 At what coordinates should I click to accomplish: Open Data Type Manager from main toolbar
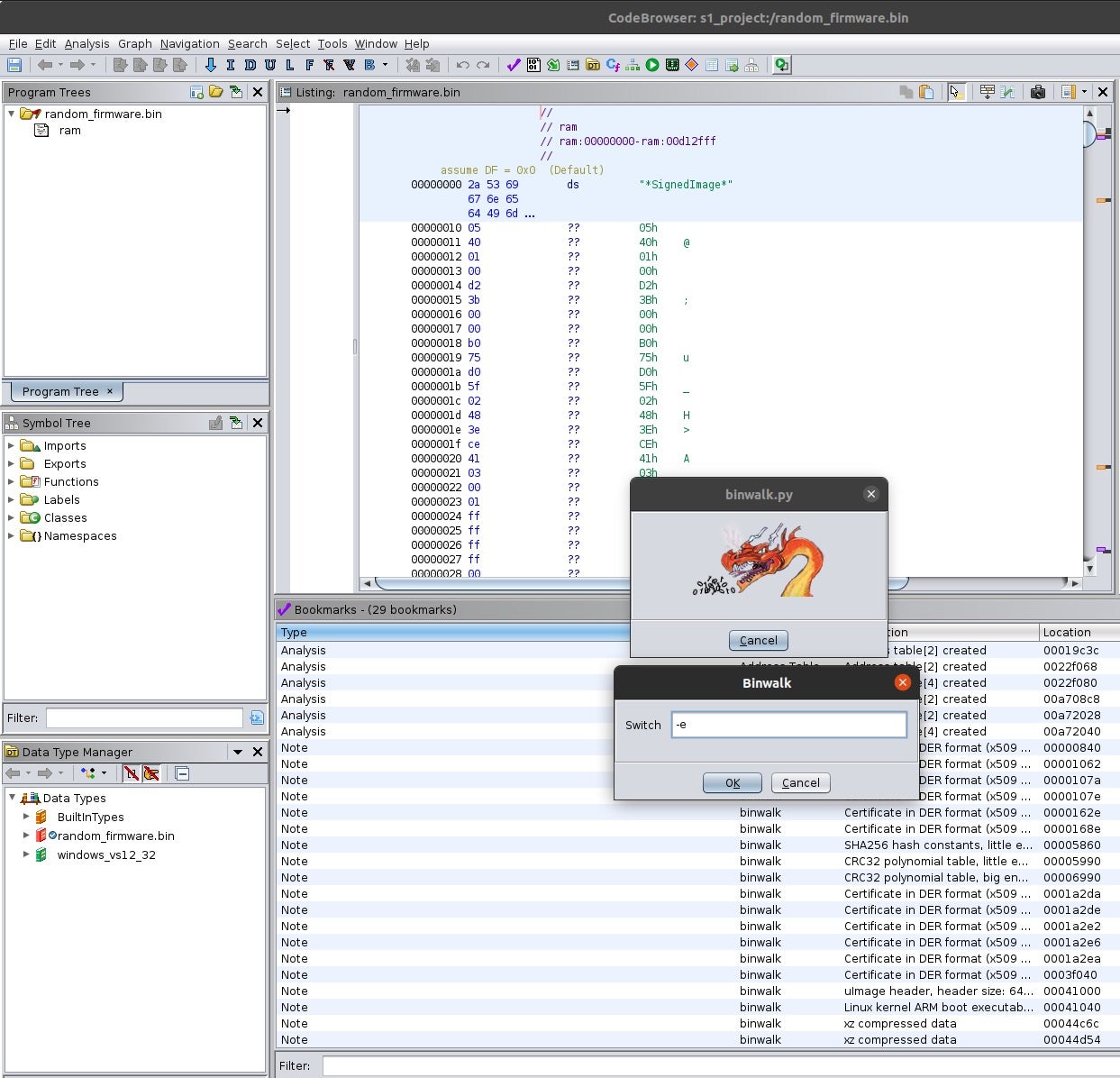coord(592,65)
